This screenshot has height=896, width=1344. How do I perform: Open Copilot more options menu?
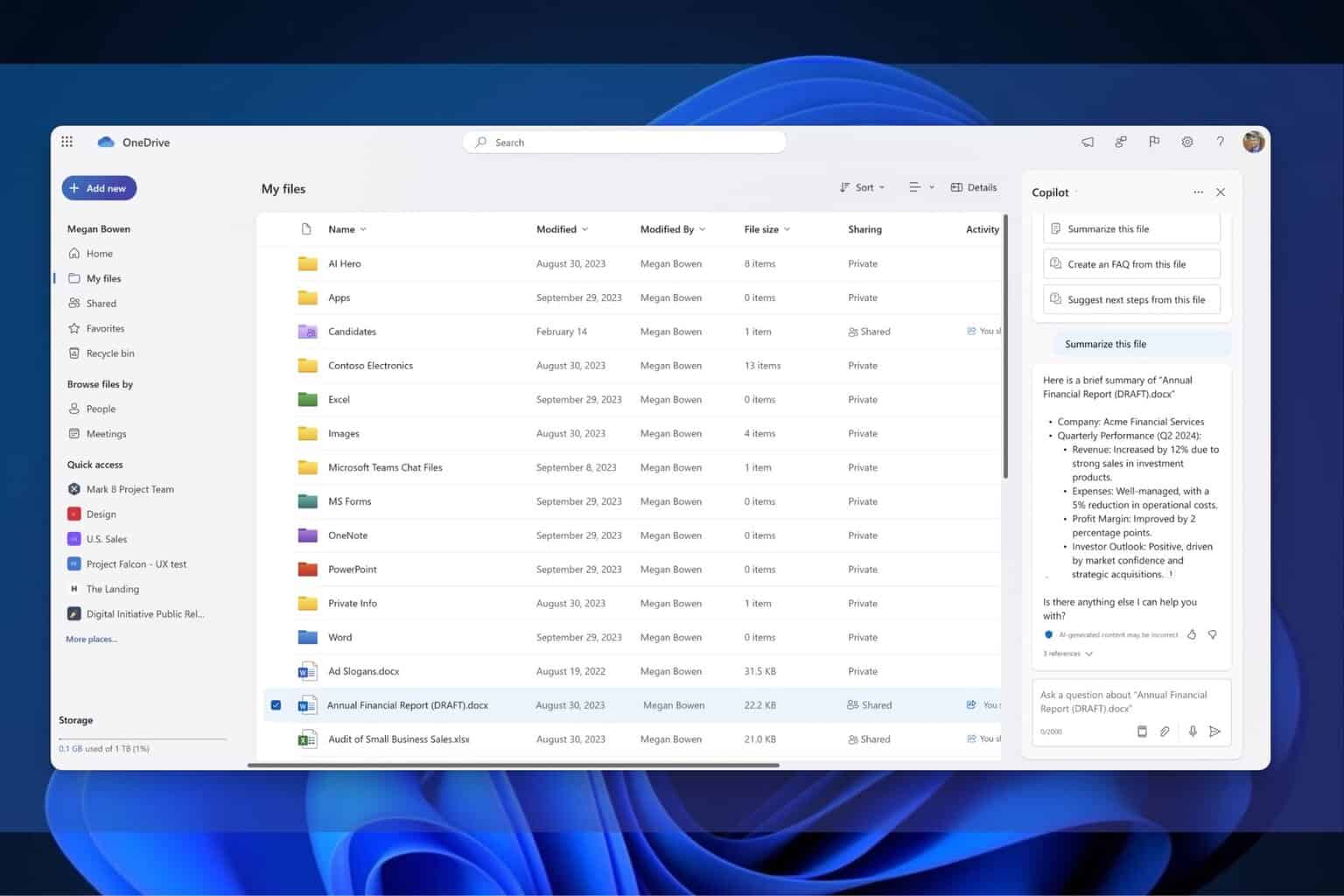[x=1198, y=192]
